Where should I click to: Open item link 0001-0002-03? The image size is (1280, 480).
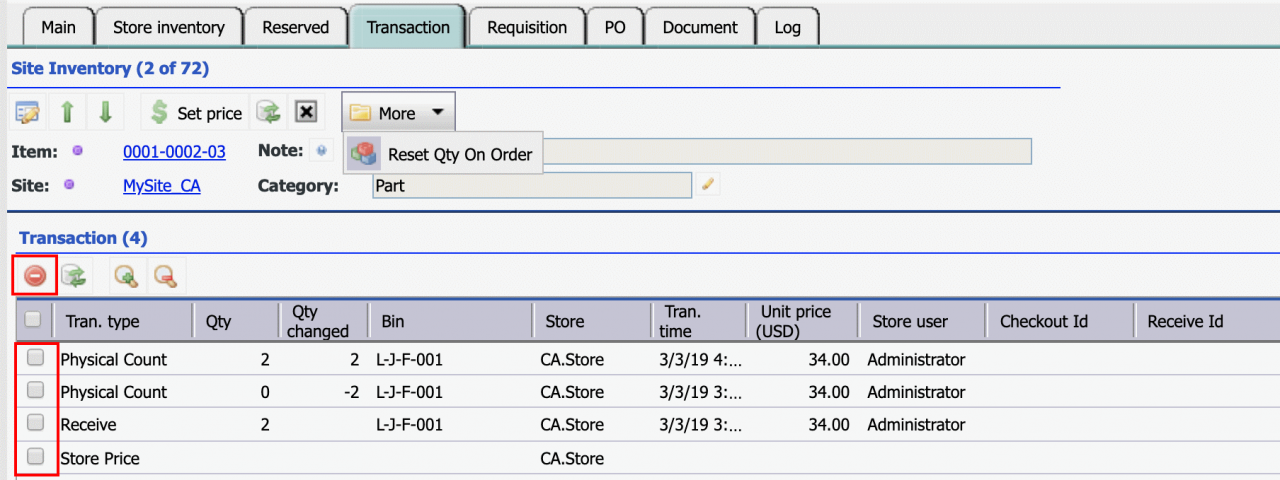(174, 152)
